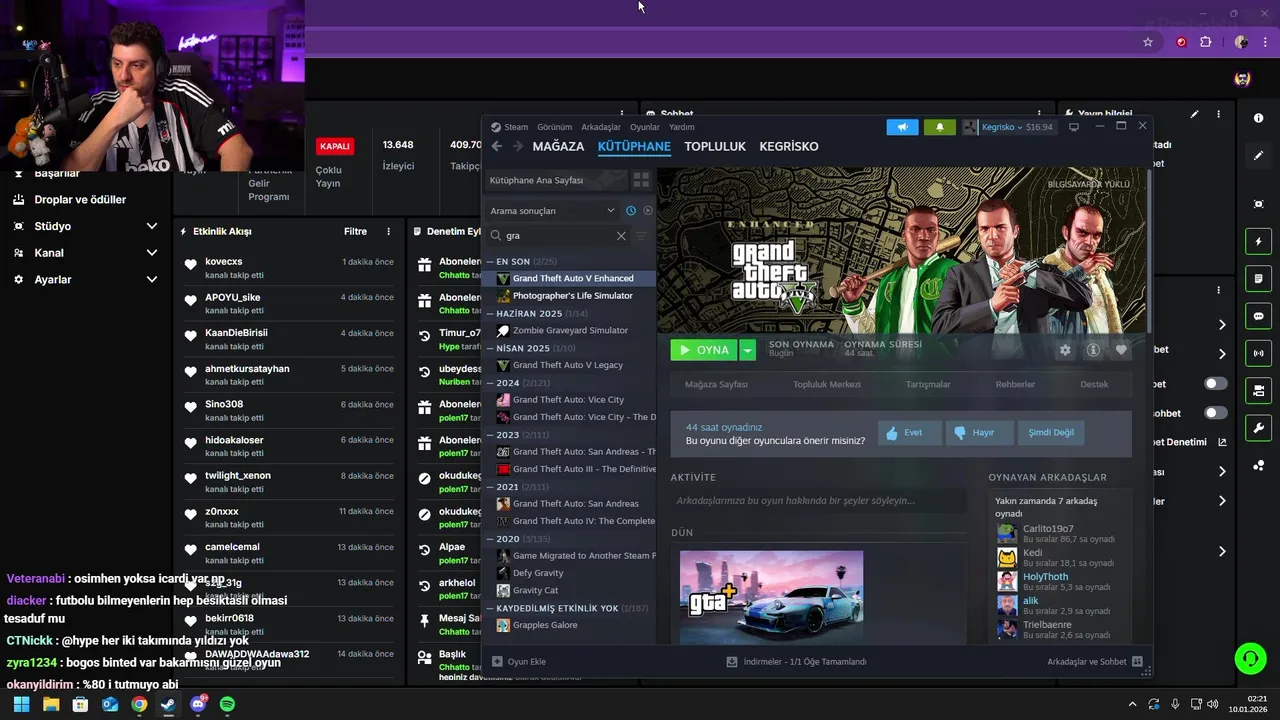This screenshot has width=1280, height=720.
Task: Open Chrome extensions puzzle icon
Action: tap(1205, 42)
